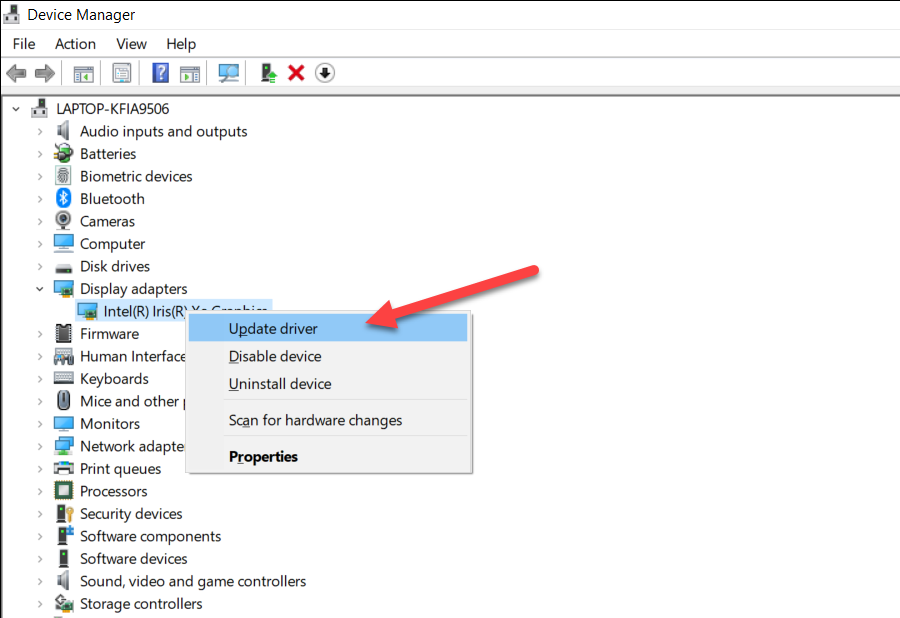Click the Storage controllers icon
The image size is (900, 618).
tap(64, 603)
